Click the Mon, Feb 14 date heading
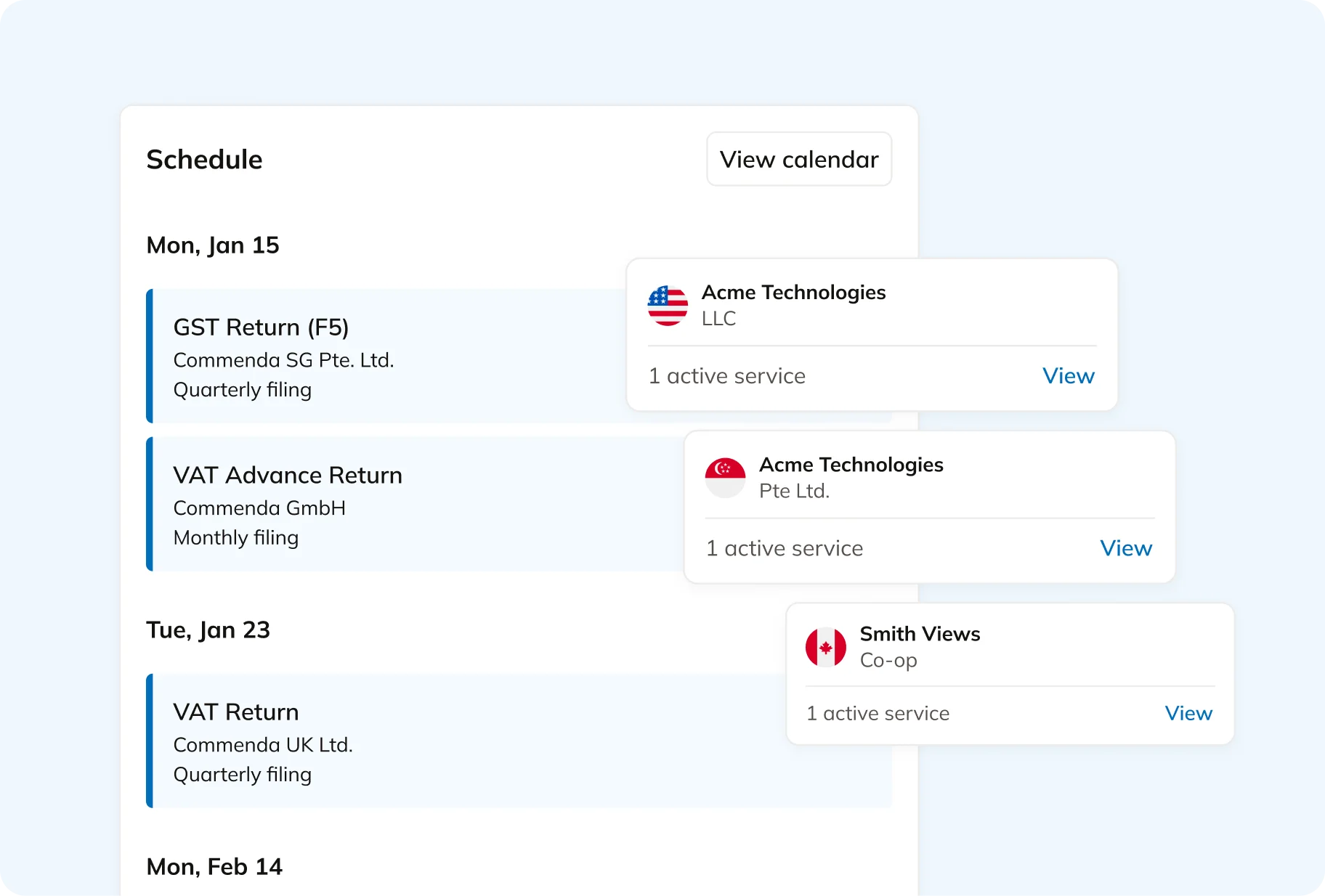 coord(215,866)
